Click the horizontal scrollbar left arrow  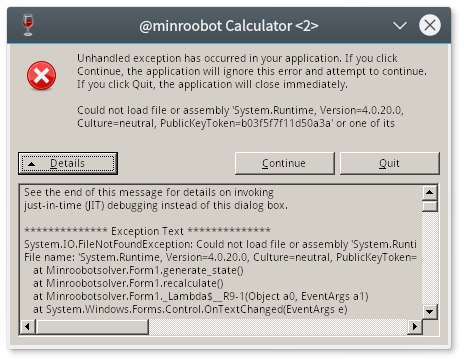pyautogui.click(x=28, y=326)
